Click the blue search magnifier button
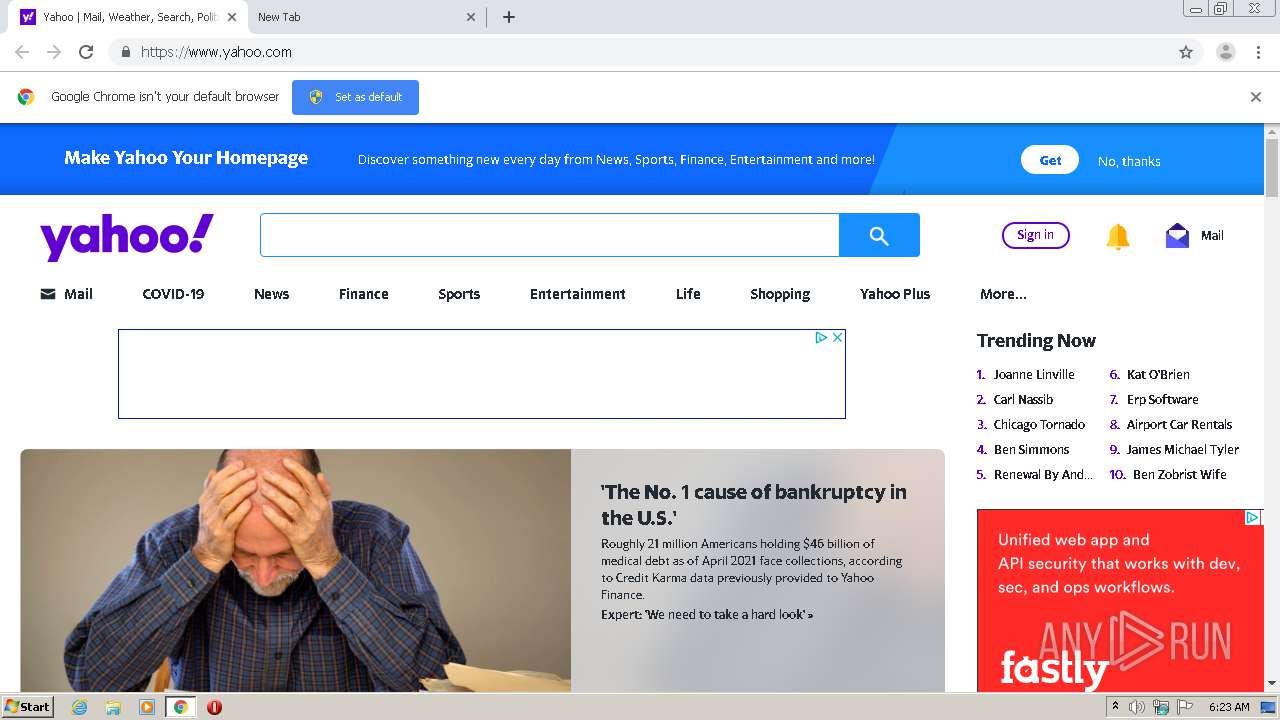Viewport: 1280px width, 720px height. [x=879, y=235]
